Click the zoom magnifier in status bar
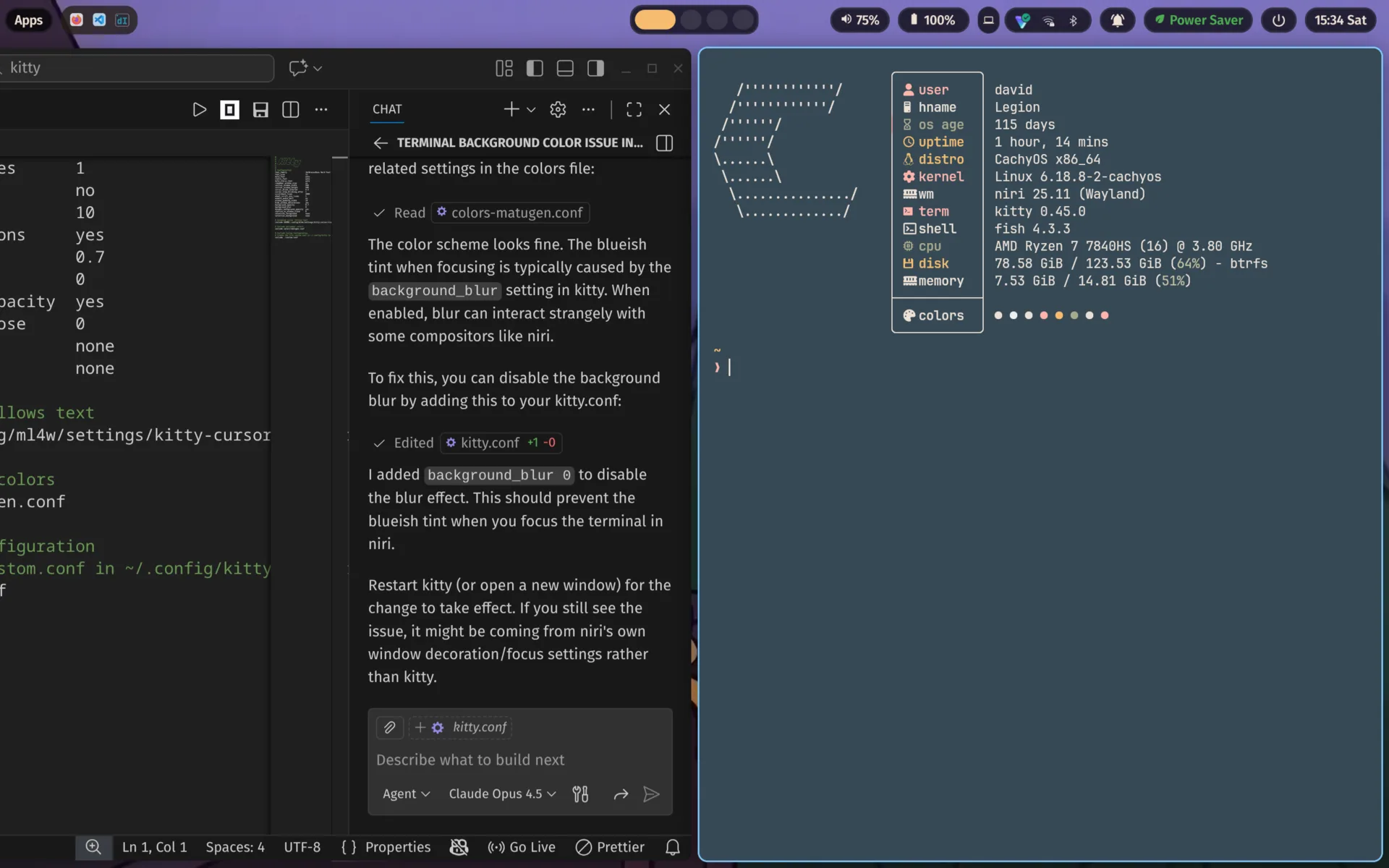The width and height of the screenshot is (1389, 868). (93, 847)
